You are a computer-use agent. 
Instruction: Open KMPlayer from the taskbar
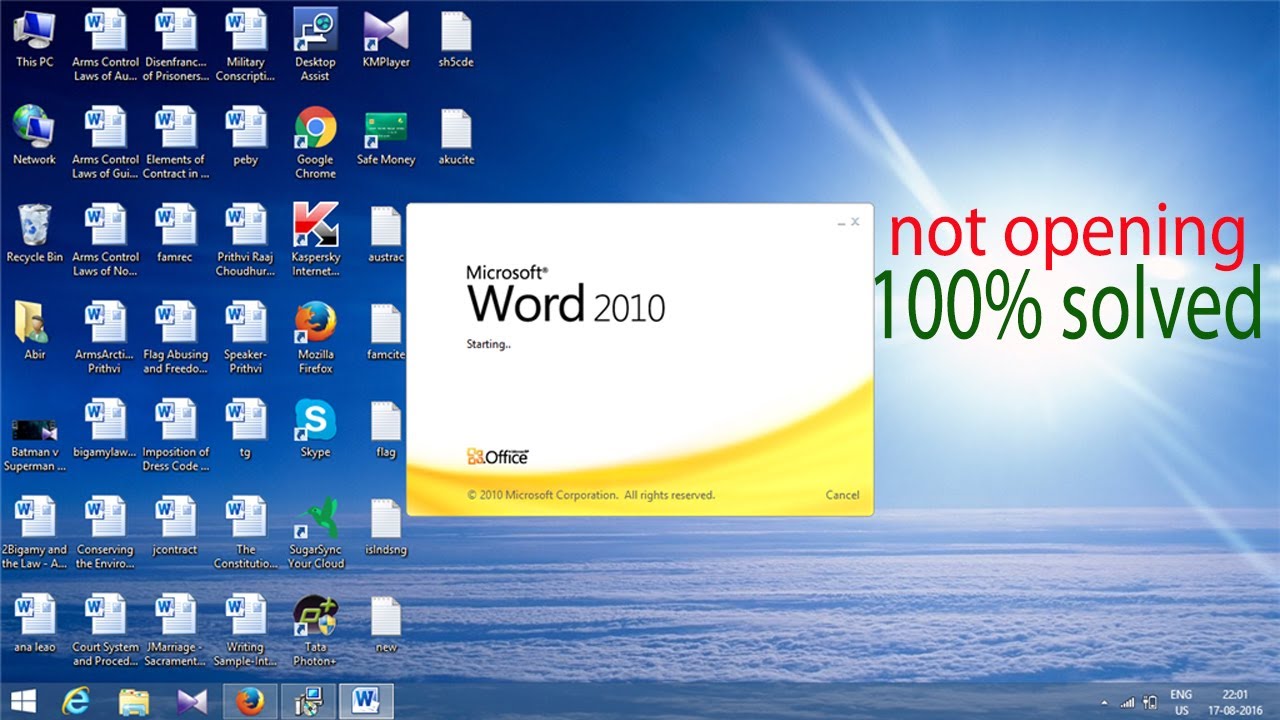pyautogui.click(x=190, y=700)
